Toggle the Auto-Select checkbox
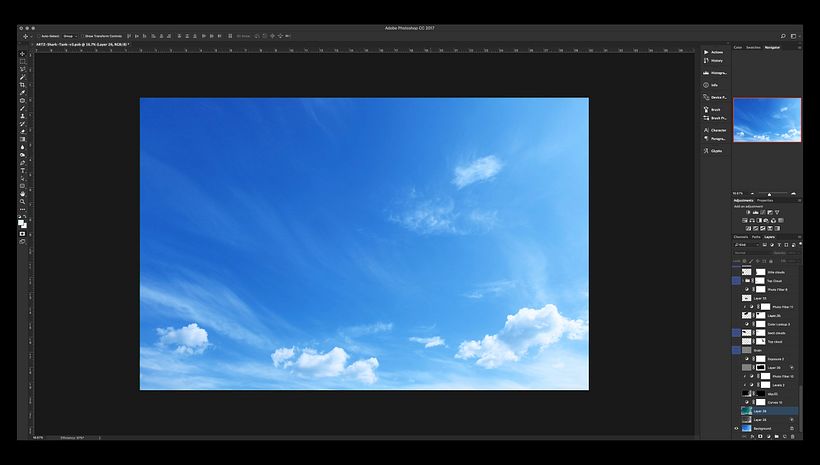The width and height of the screenshot is (820, 465). point(39,36)
